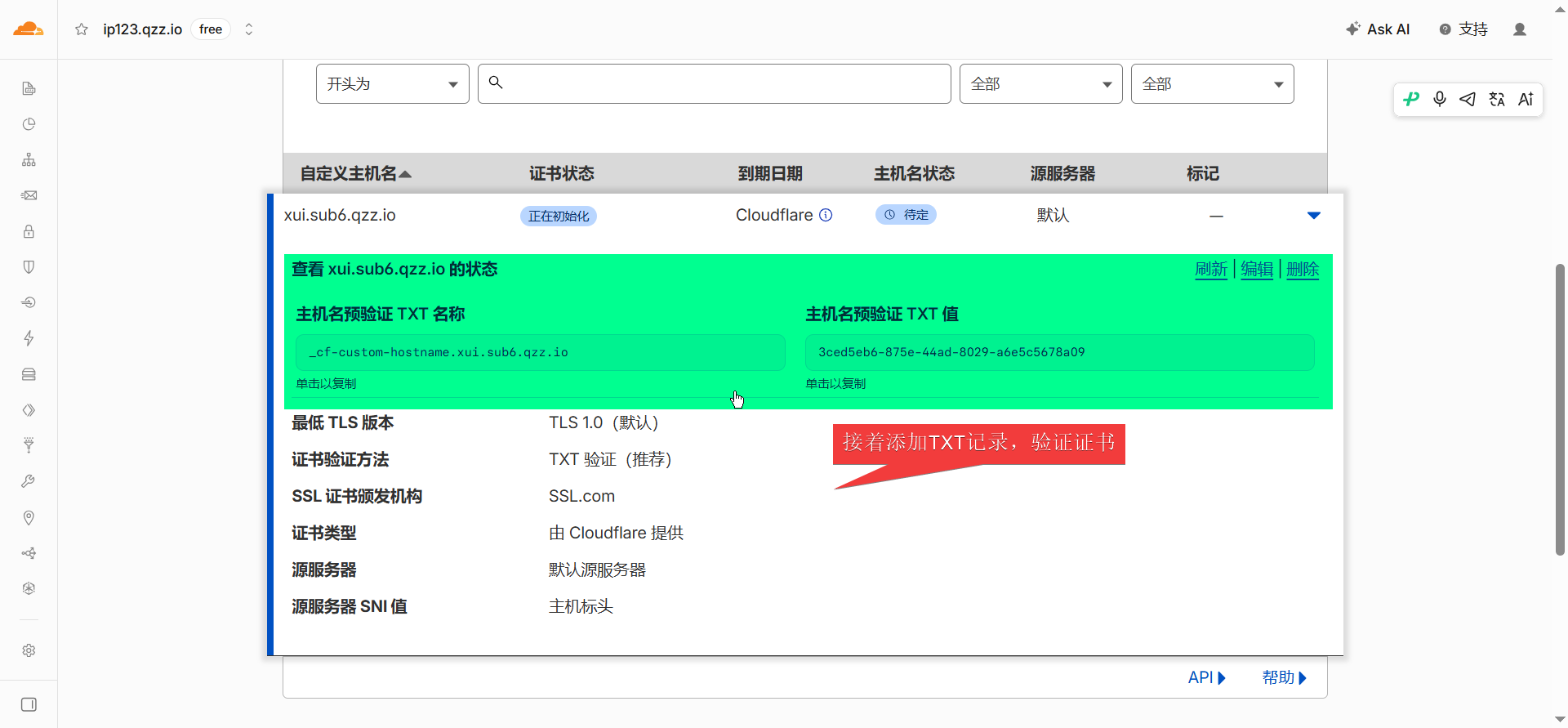This screenshot has width=1568, height=728.
Task: Open the domain switcher up-down arrows
Action: click(x=249, y=29)
